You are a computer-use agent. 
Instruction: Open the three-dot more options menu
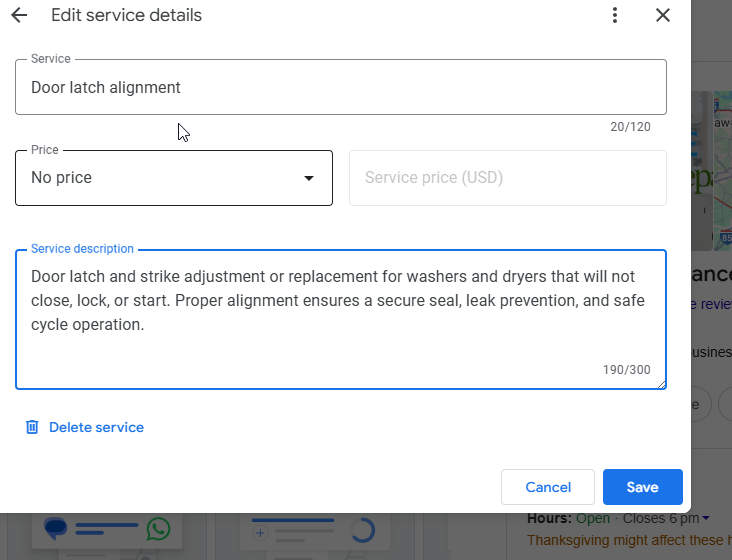[615, 15]
